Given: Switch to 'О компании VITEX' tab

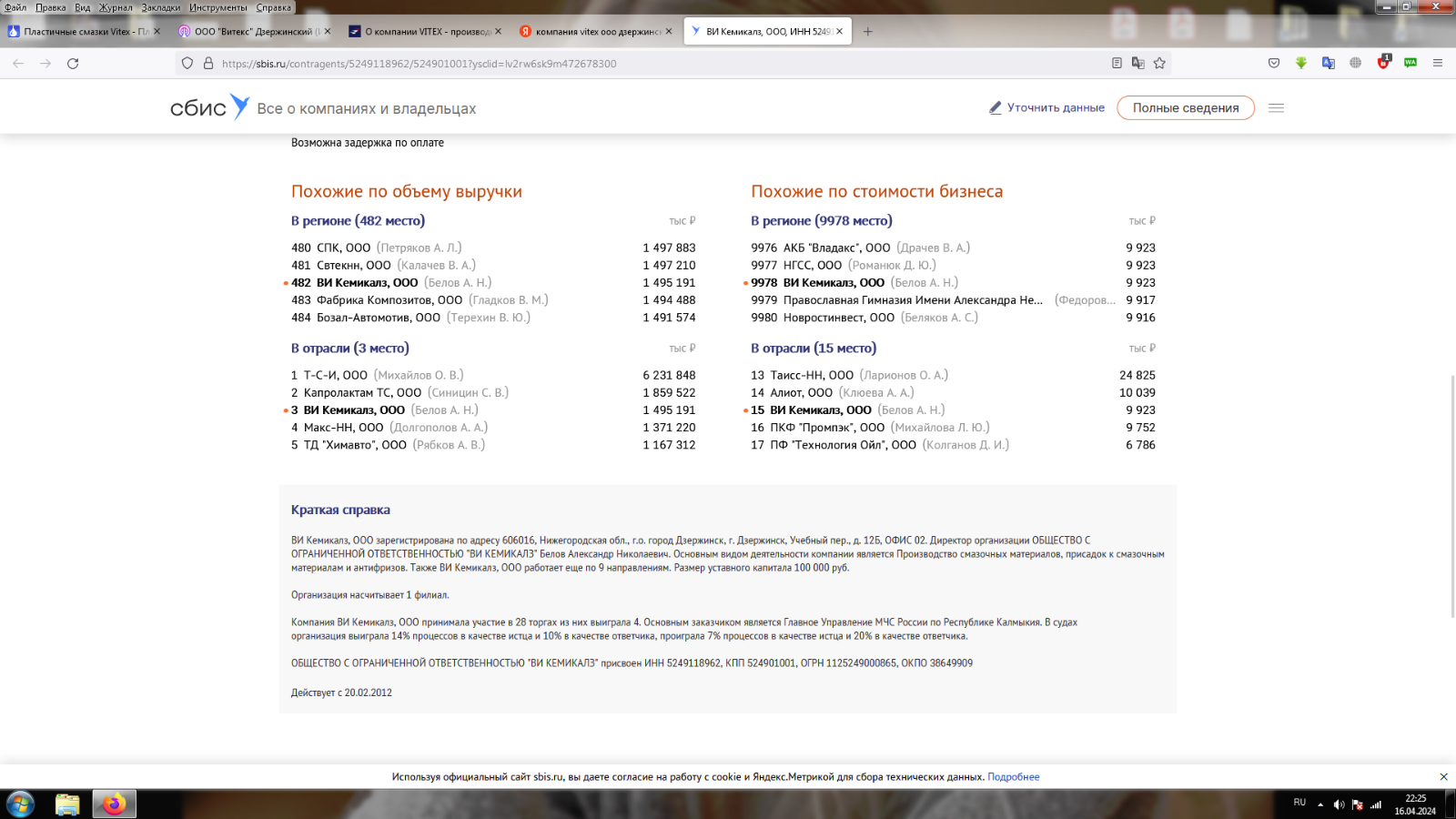Looking at the screenshot, I should pyautogui.click(x=423, y=31).
